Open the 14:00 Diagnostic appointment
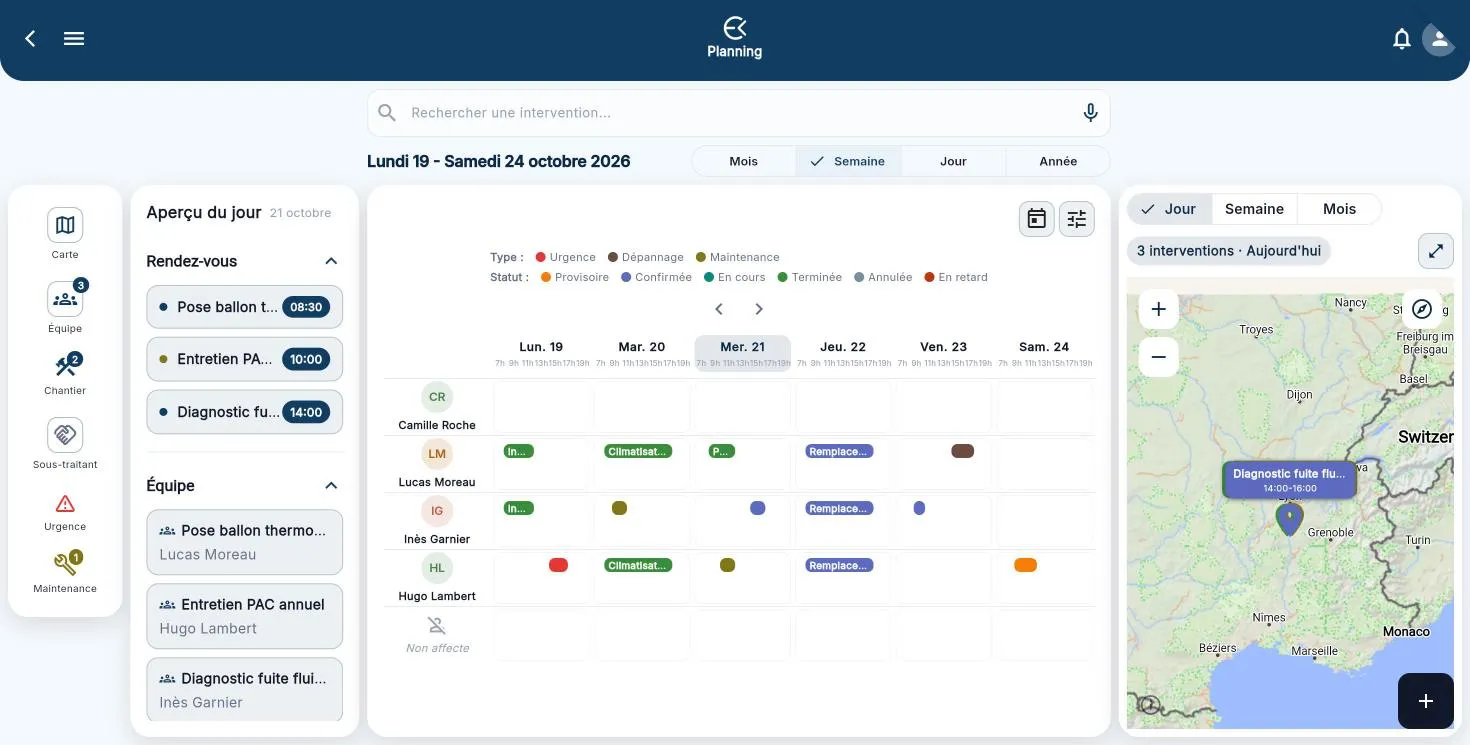Screen dimensions: 1470x745 [x=245, y=412]
